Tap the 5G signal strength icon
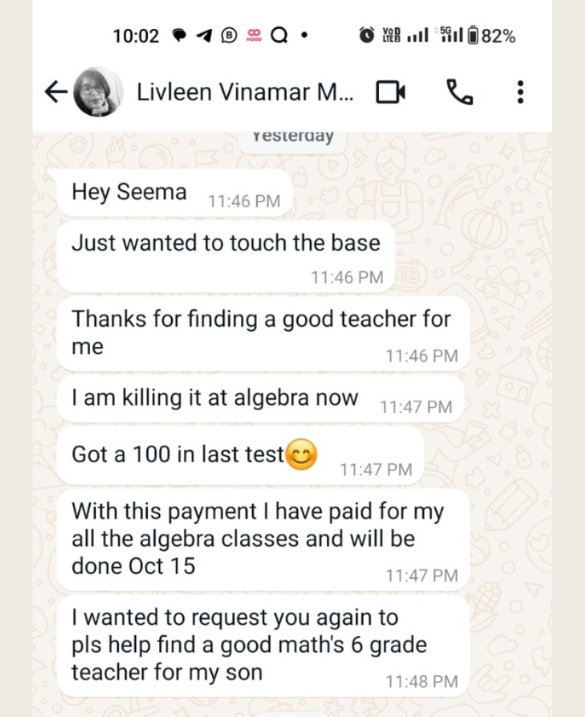585x717 pixels. [x=451, y=35]
